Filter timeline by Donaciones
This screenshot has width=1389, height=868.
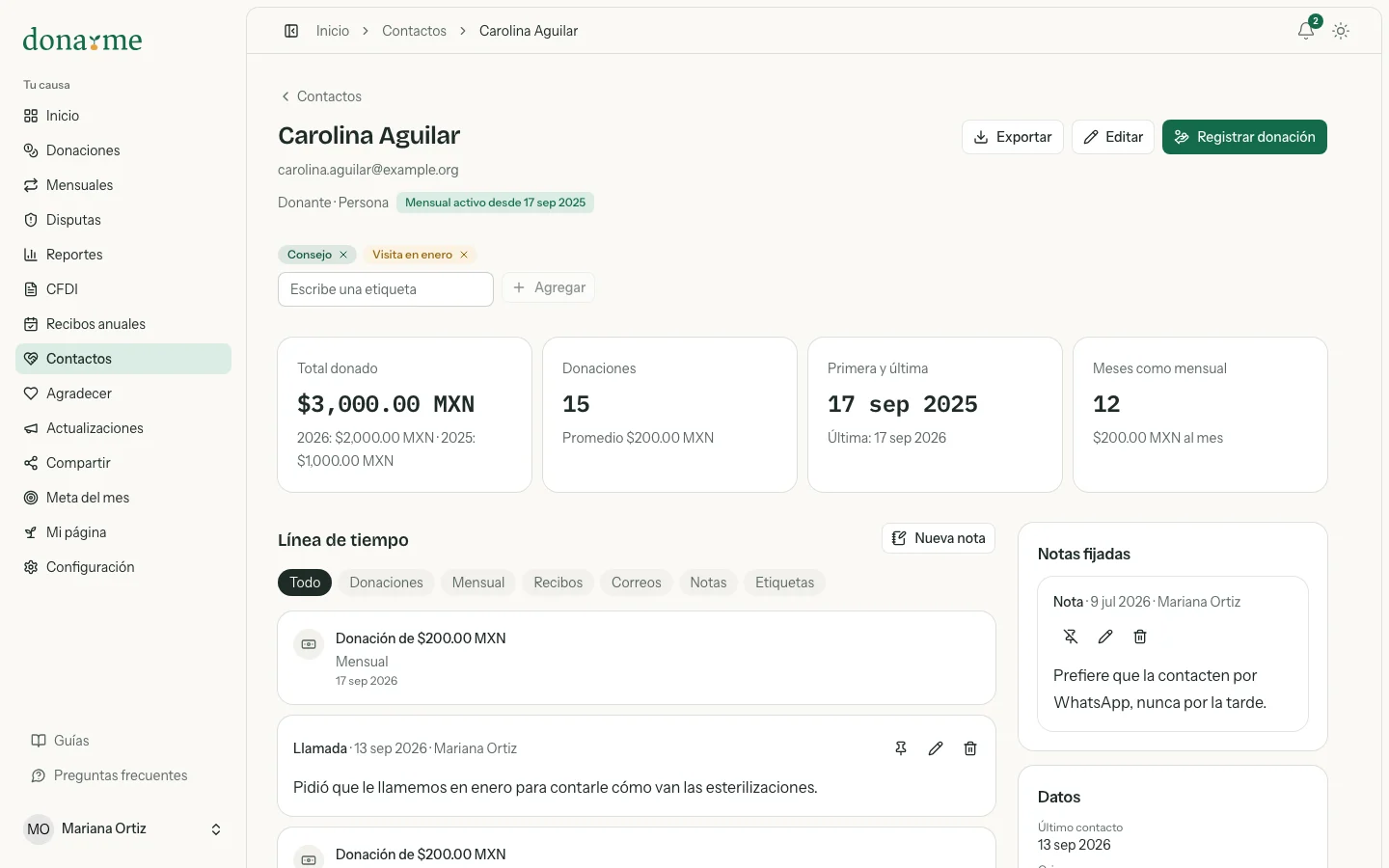click(x=386, y=583)
